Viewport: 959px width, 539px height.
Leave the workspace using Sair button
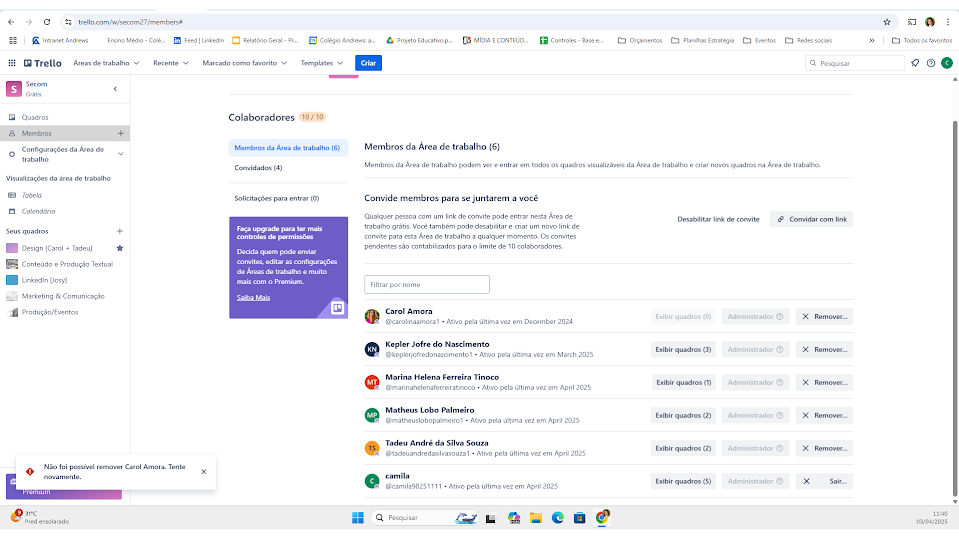pyautogui.click(x=824, y=481)
